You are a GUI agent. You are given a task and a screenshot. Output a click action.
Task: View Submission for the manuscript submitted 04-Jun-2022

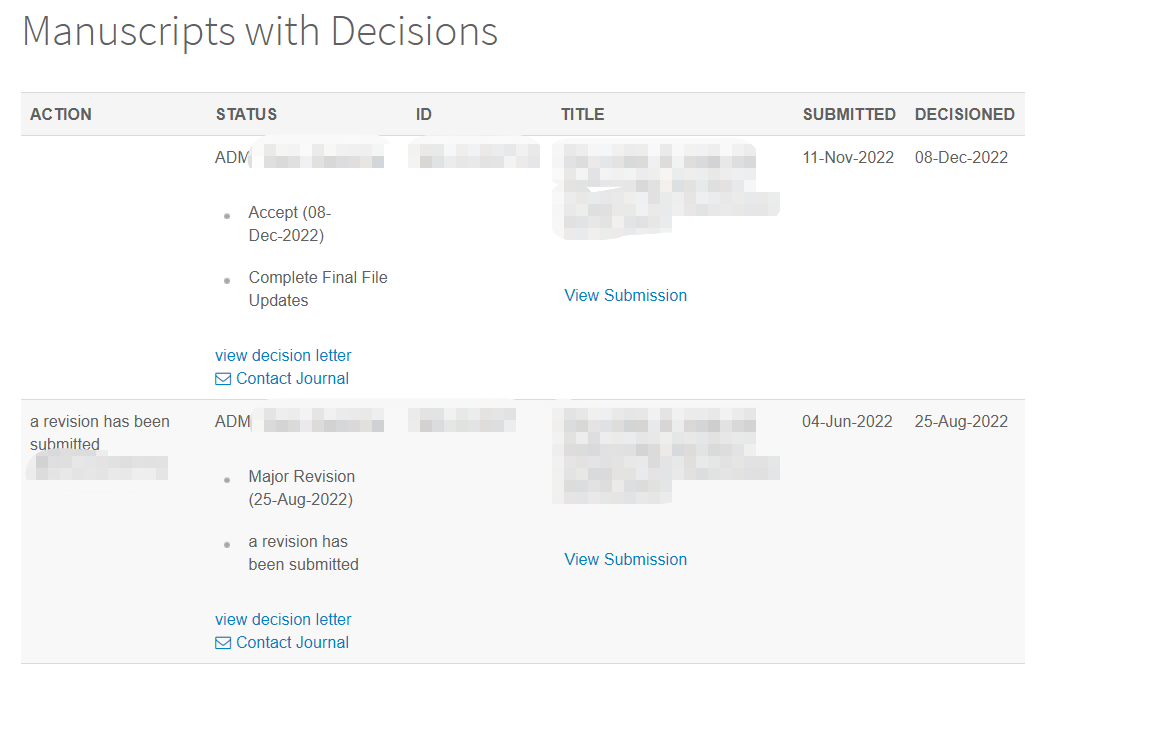(x=625, y=560)
